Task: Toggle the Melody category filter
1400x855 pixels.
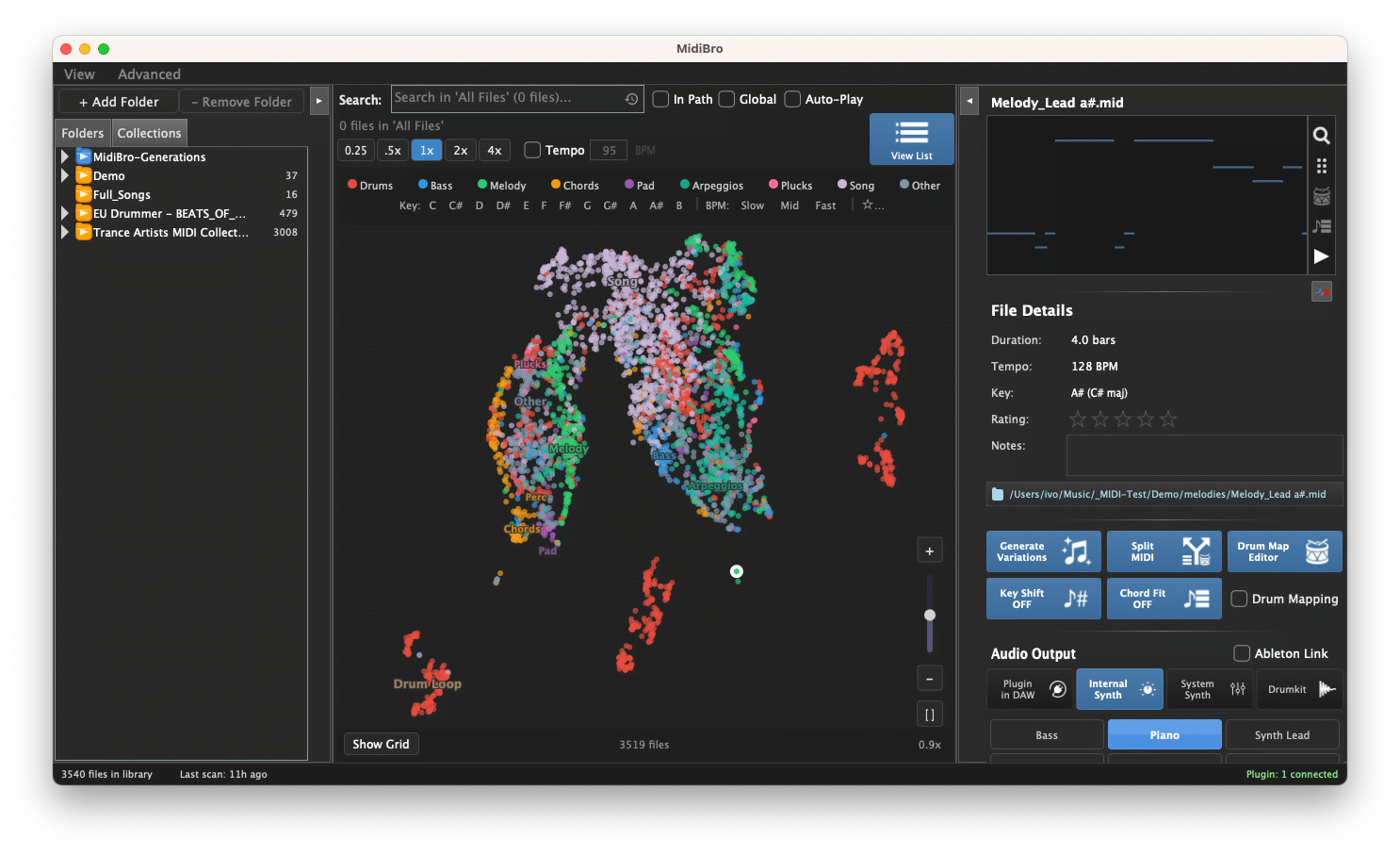Action: click(501, 186)
